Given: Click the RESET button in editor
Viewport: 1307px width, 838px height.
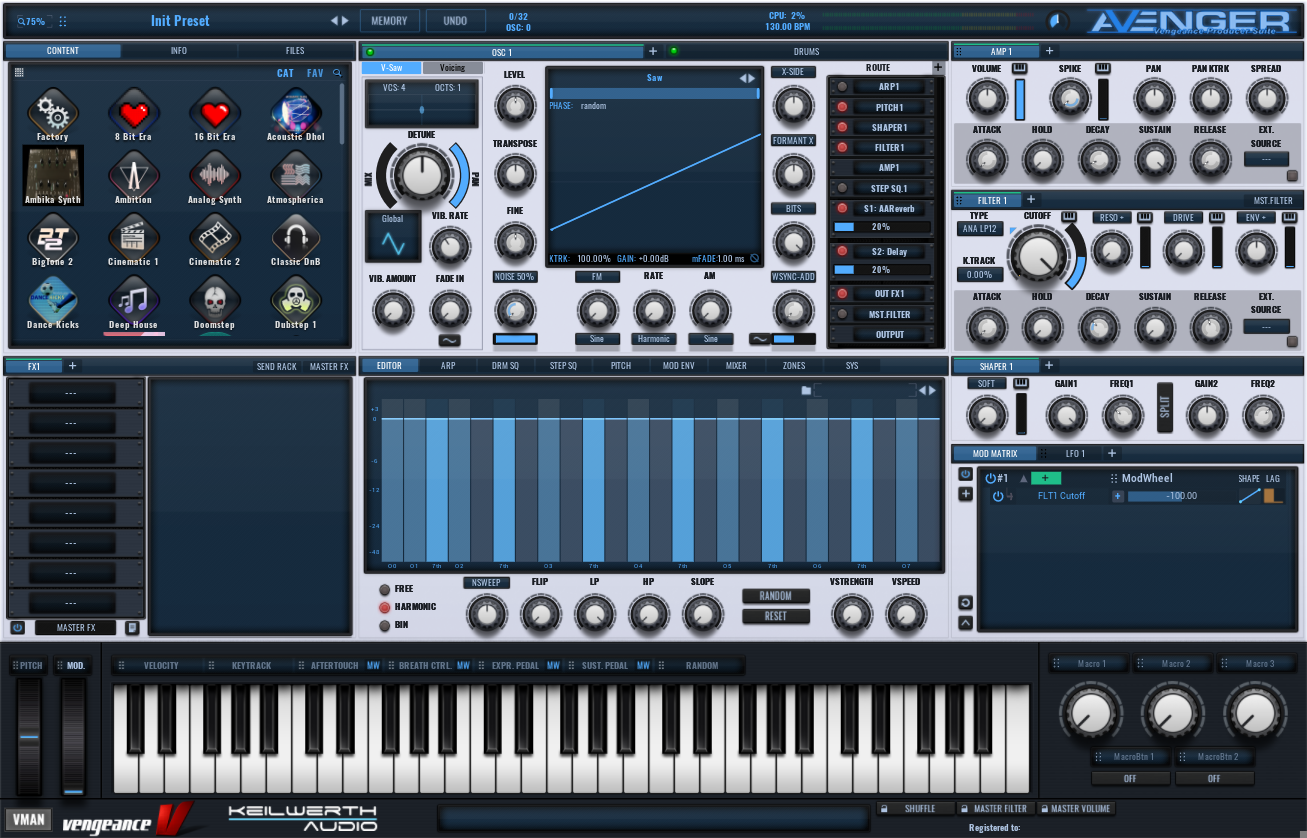Looking at the screenshot, I should coord(776,616).
